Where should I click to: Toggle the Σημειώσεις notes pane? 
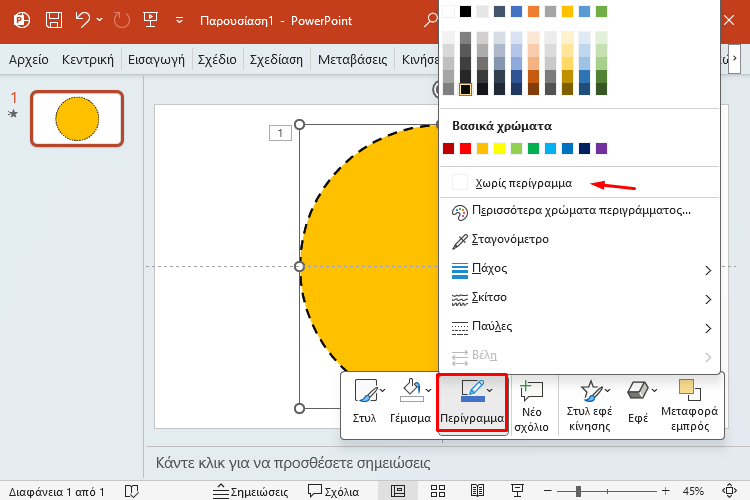[x=250, y=491]
